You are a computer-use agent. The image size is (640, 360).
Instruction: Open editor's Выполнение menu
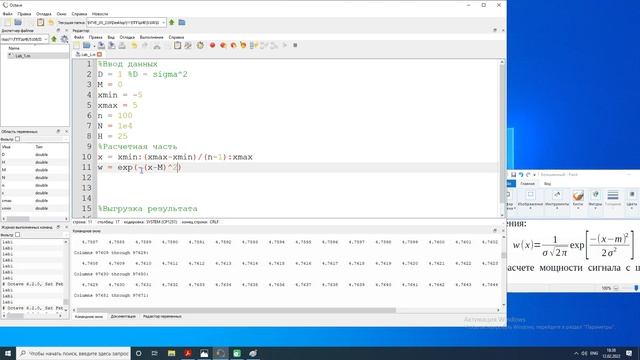152,37
